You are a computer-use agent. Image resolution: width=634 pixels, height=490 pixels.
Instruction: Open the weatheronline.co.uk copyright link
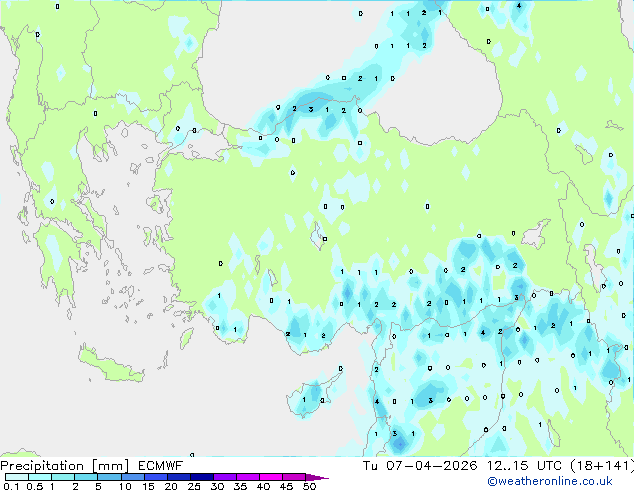click(550, 481)
